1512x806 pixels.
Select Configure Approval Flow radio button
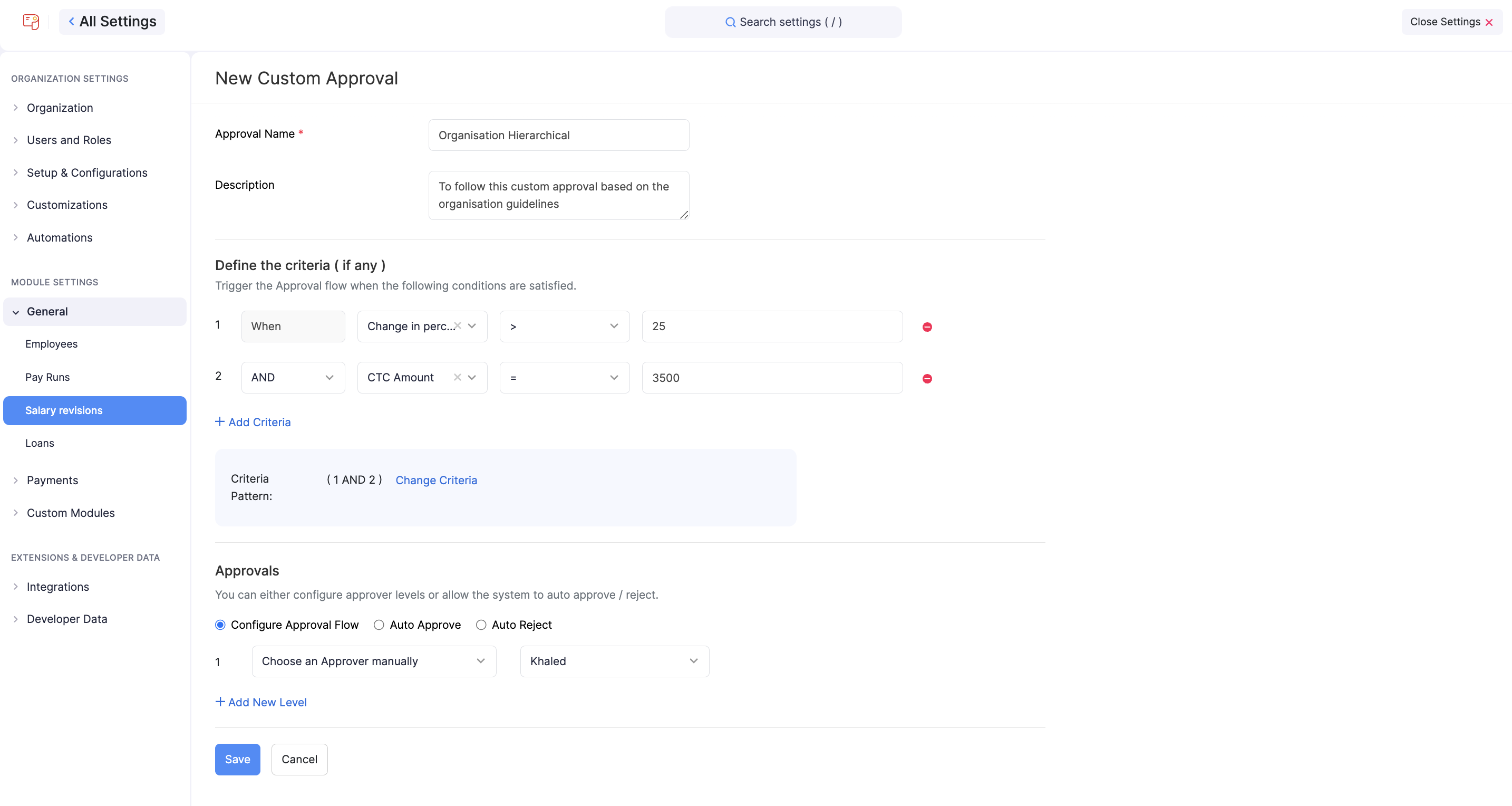[x=220, y=625]
